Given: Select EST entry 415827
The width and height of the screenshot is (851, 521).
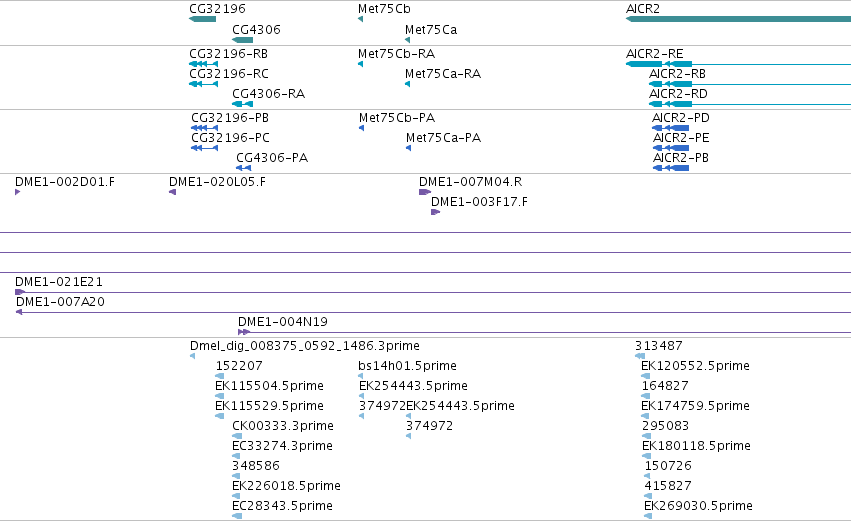Looking at the screenshot, I should [x=668, y=486].
